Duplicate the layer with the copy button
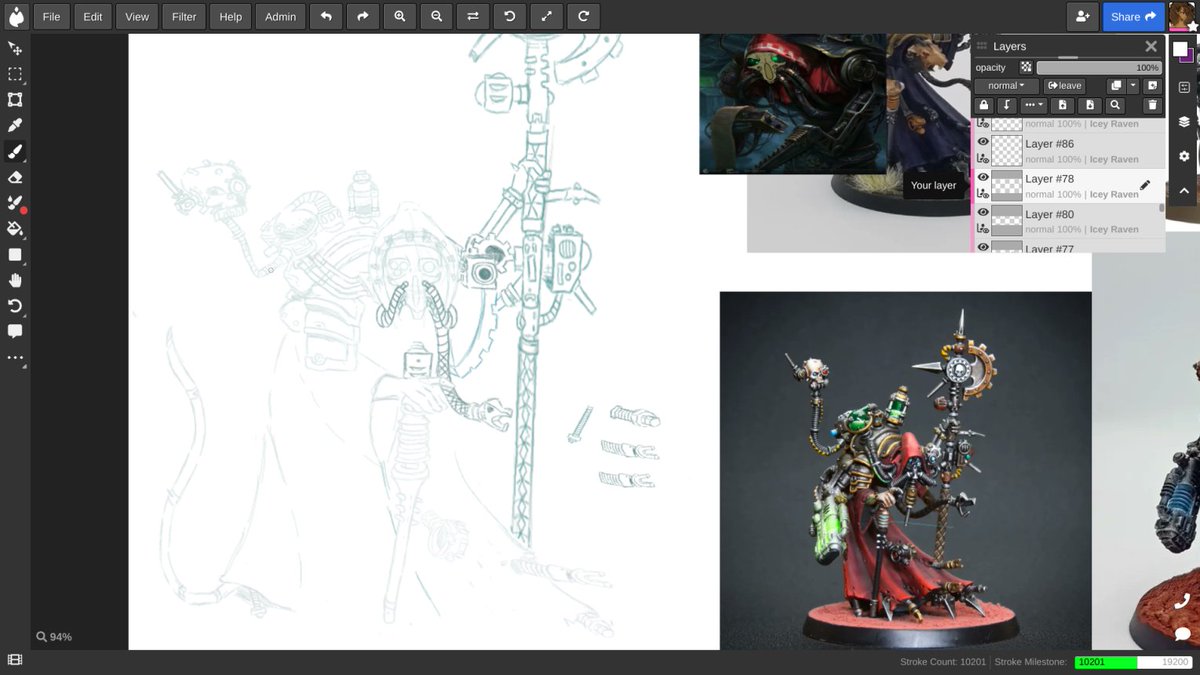Image resolution: width=1200 pixels, height=675 pixels. pyautogui.click(x=1116, y=86)
